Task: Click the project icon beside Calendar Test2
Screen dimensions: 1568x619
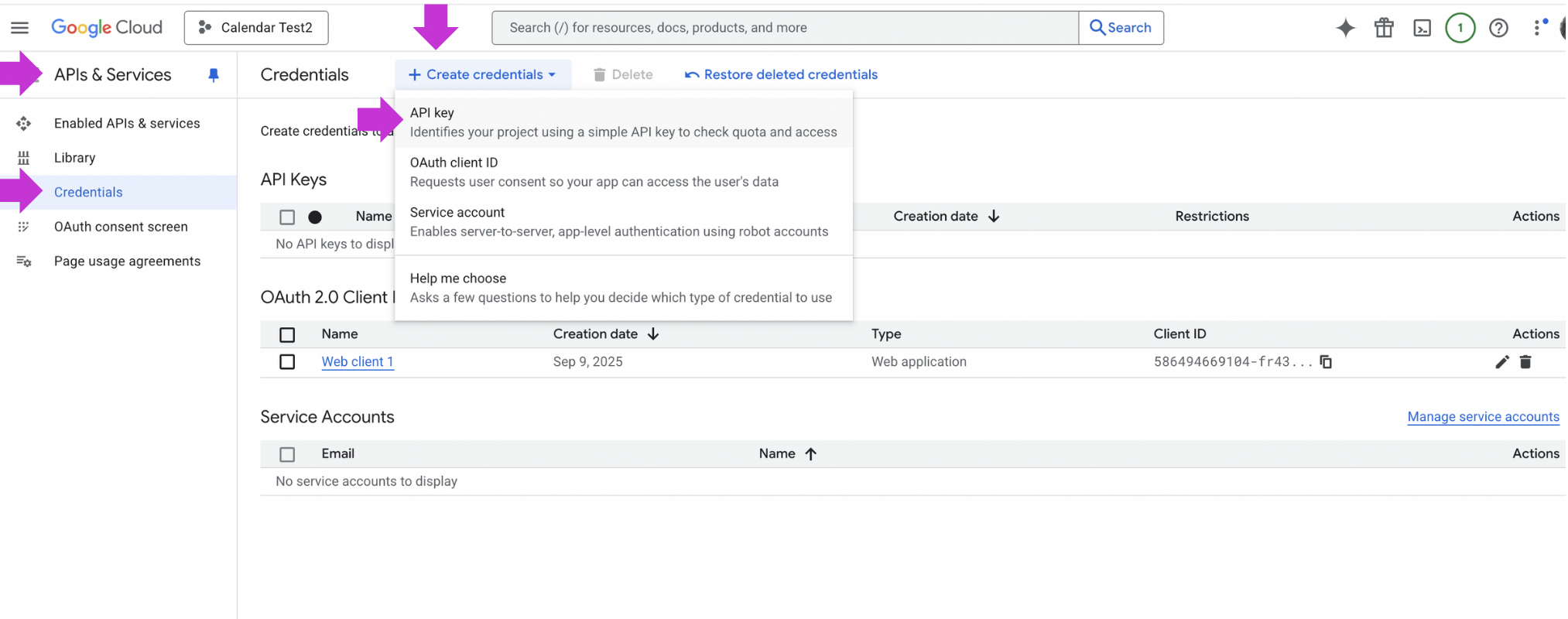Action: coord(205,28)
